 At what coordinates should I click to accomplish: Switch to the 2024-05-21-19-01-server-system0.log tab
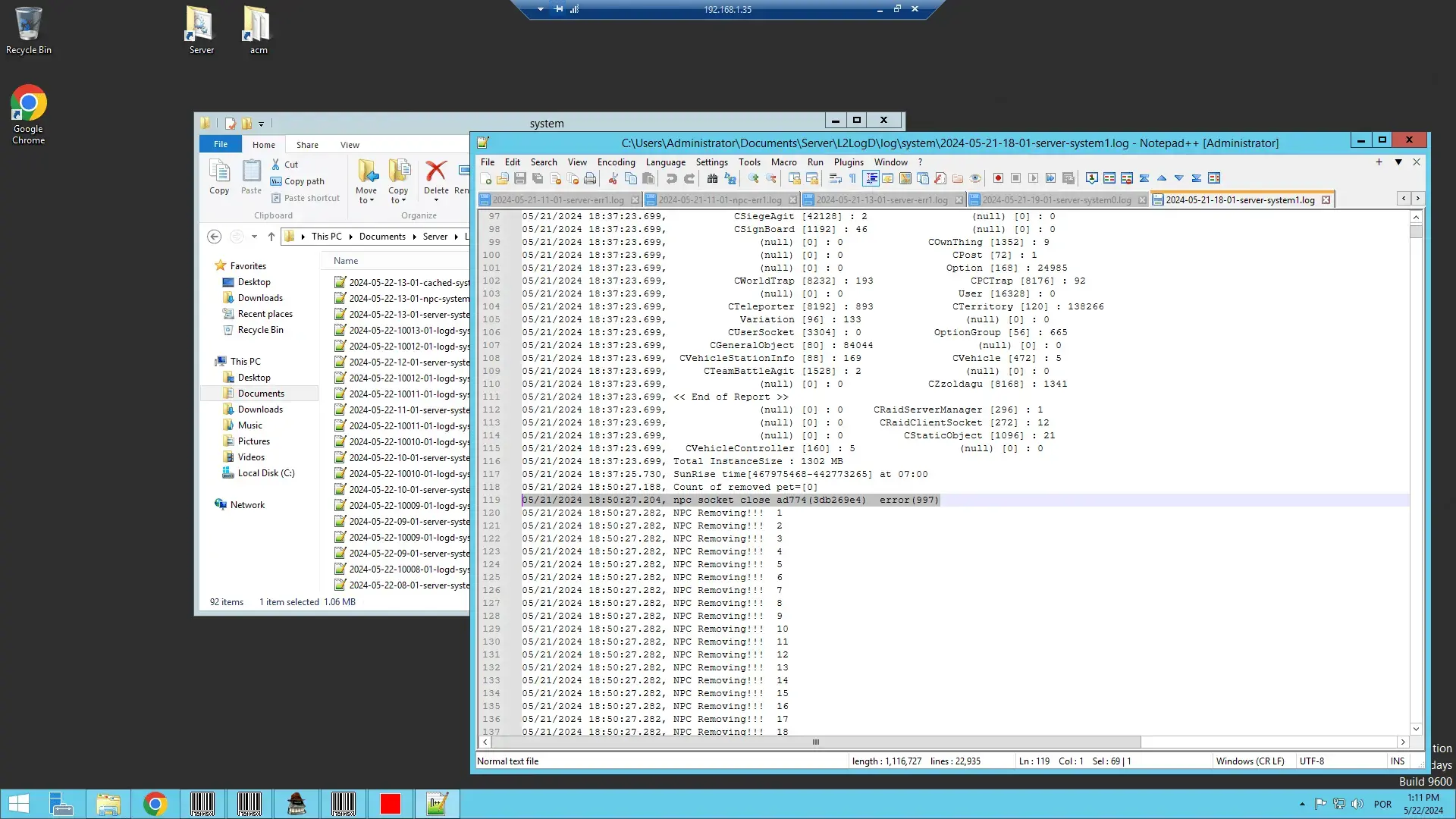[x=1056, y=200]
